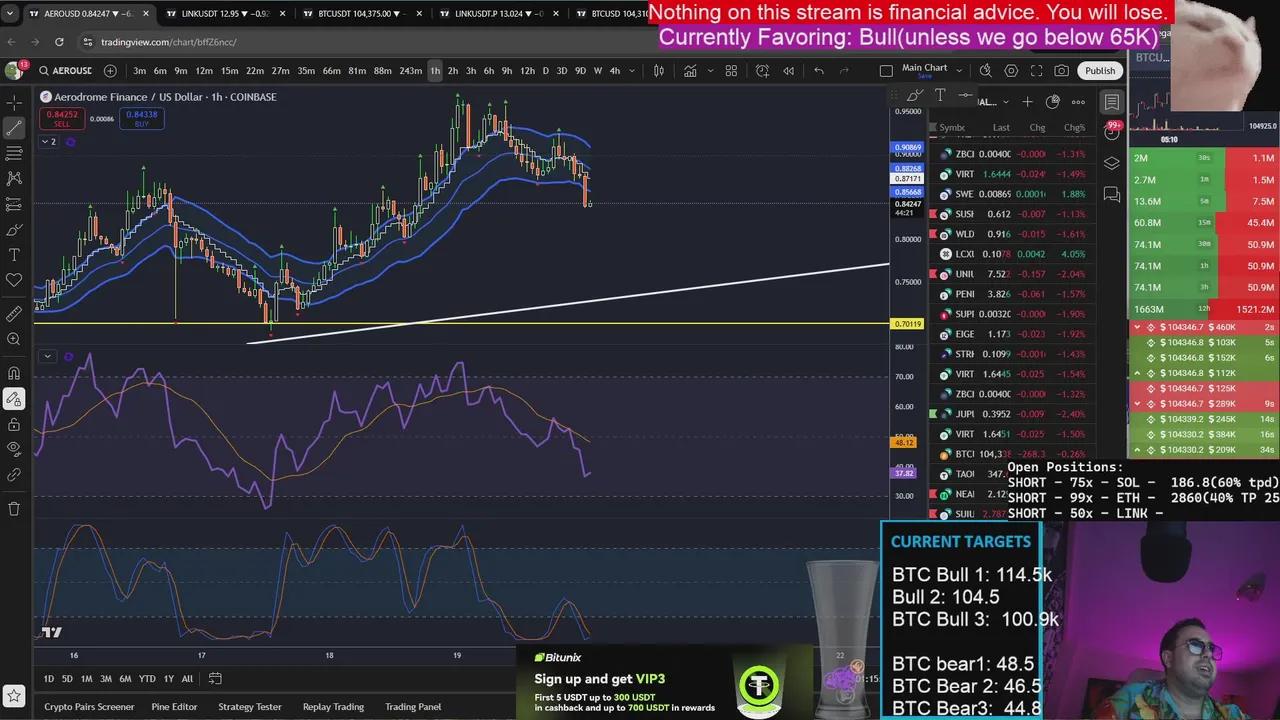The width and height of the screenshot is (1280, 720).
Task: Open the Trading Panel tab
Action: pos(413,706)
